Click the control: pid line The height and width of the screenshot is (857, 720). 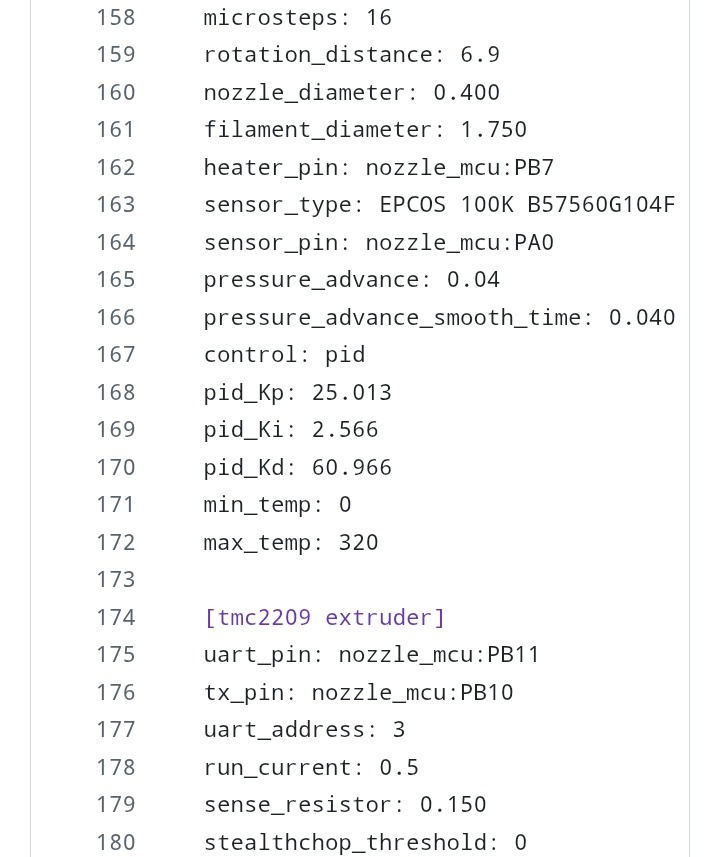[284, 355]
